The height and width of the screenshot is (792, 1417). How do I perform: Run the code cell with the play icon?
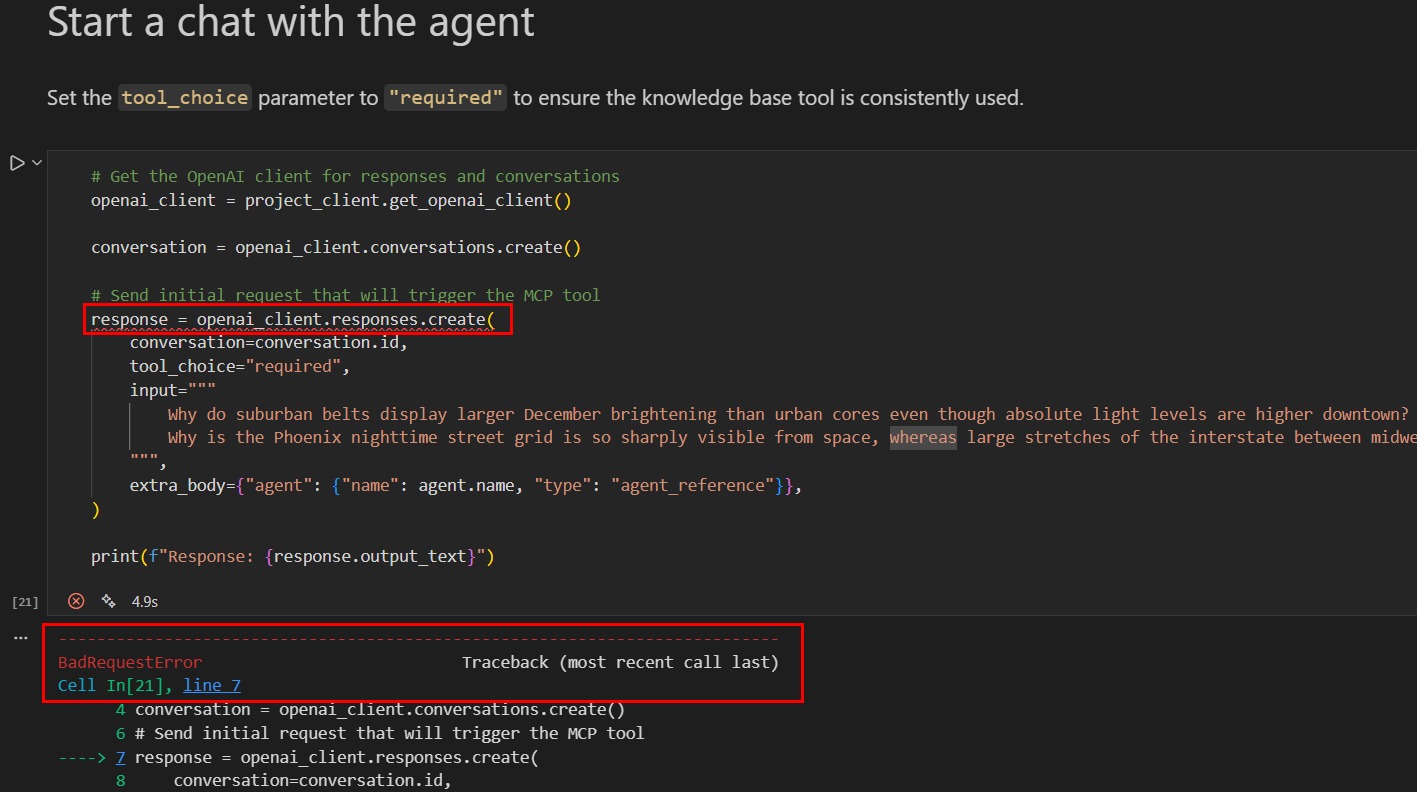(x=17, y=163)
